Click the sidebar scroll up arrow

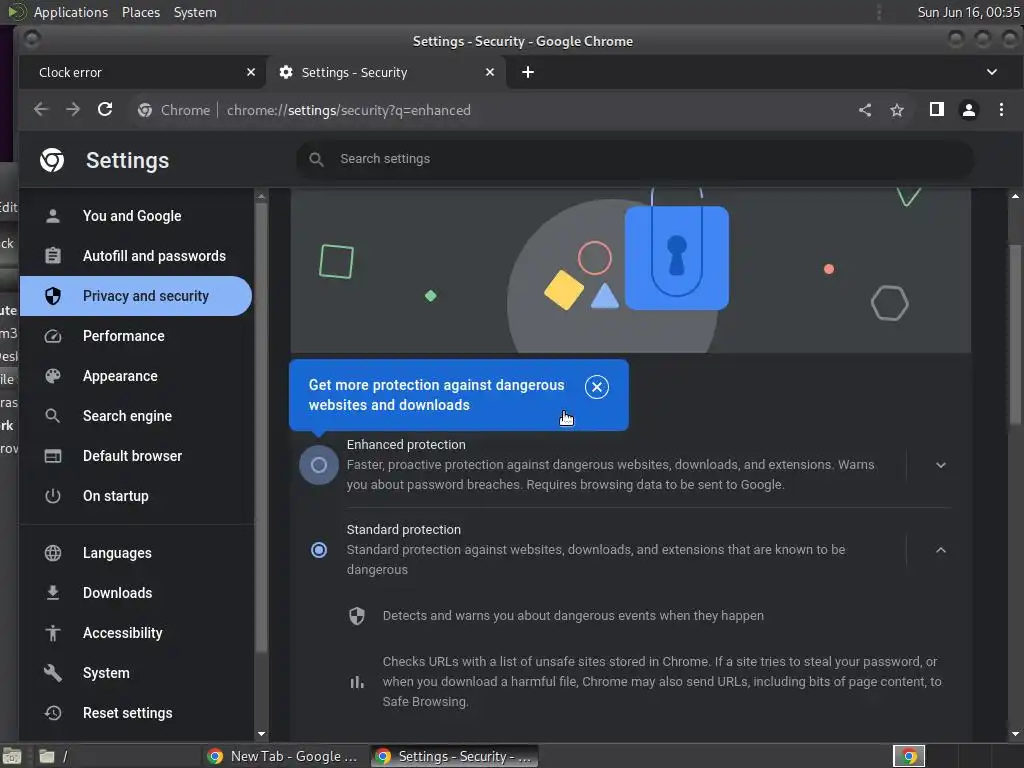click(x=261, y=196)
